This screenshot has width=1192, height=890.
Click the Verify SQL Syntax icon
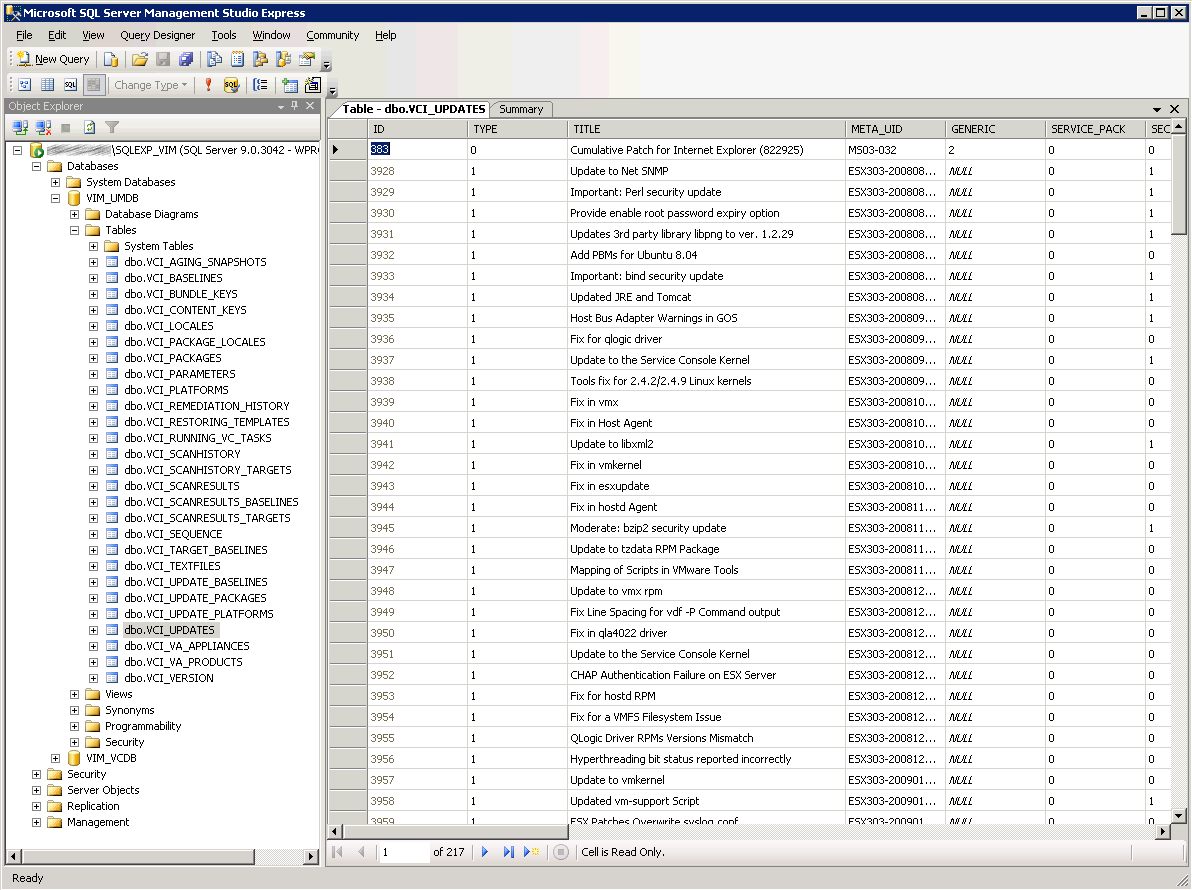(x=231, y=85)
